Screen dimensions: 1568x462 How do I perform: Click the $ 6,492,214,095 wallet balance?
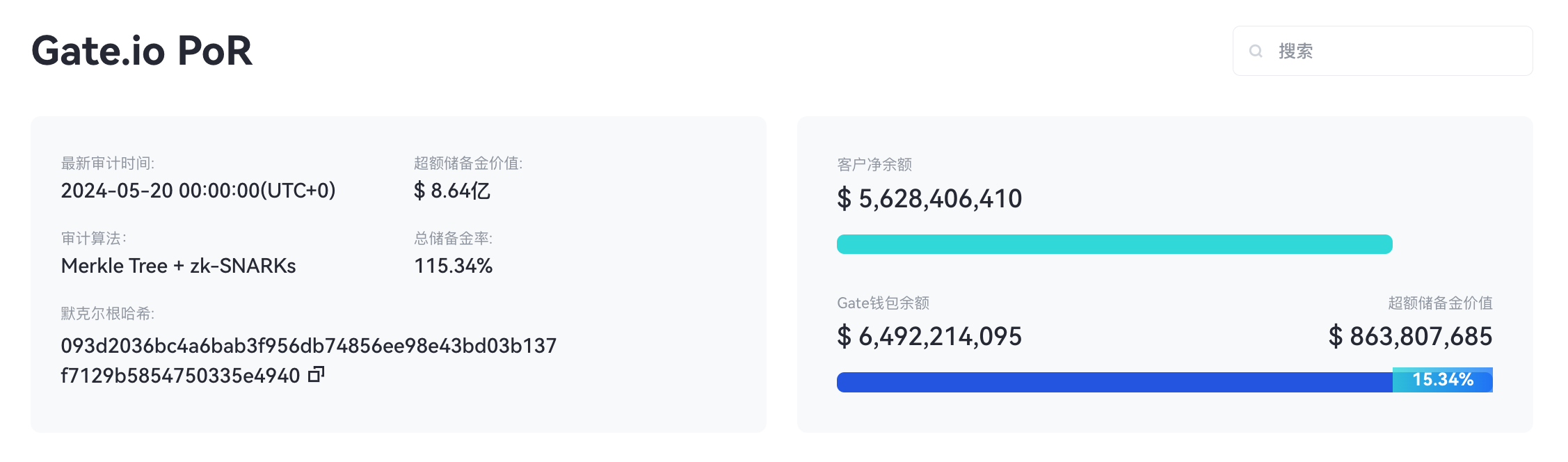[x=929, y=337]
